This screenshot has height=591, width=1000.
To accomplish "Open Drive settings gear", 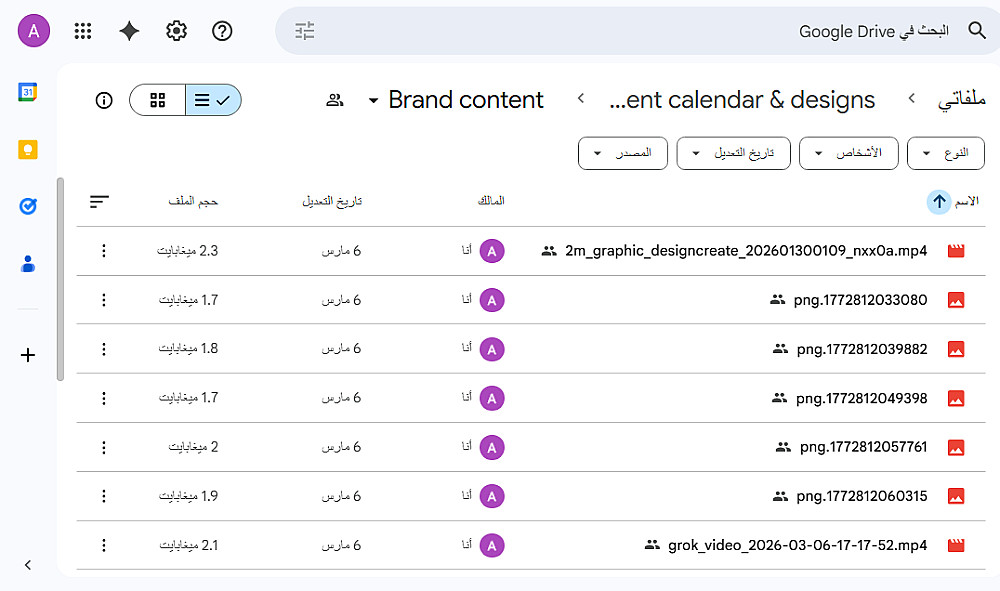I will (176, 31).
